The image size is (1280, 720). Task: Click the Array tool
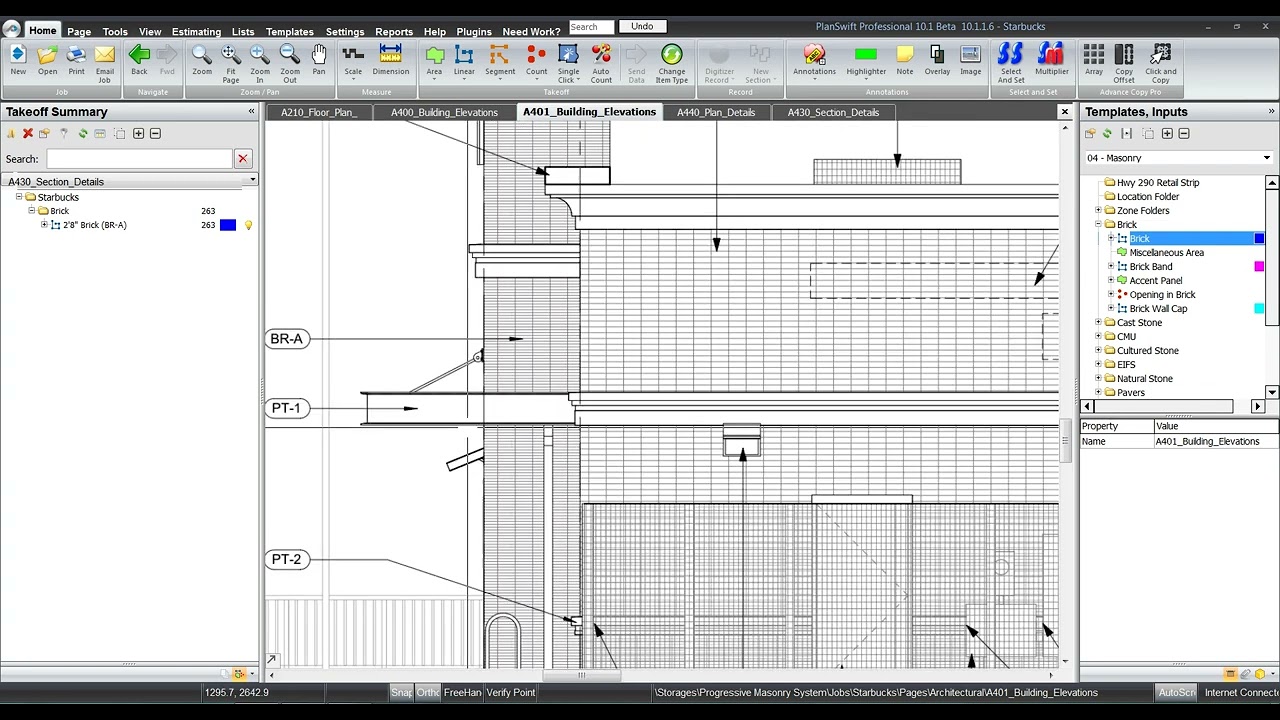pyautogui.click(x=1094, y=60)
